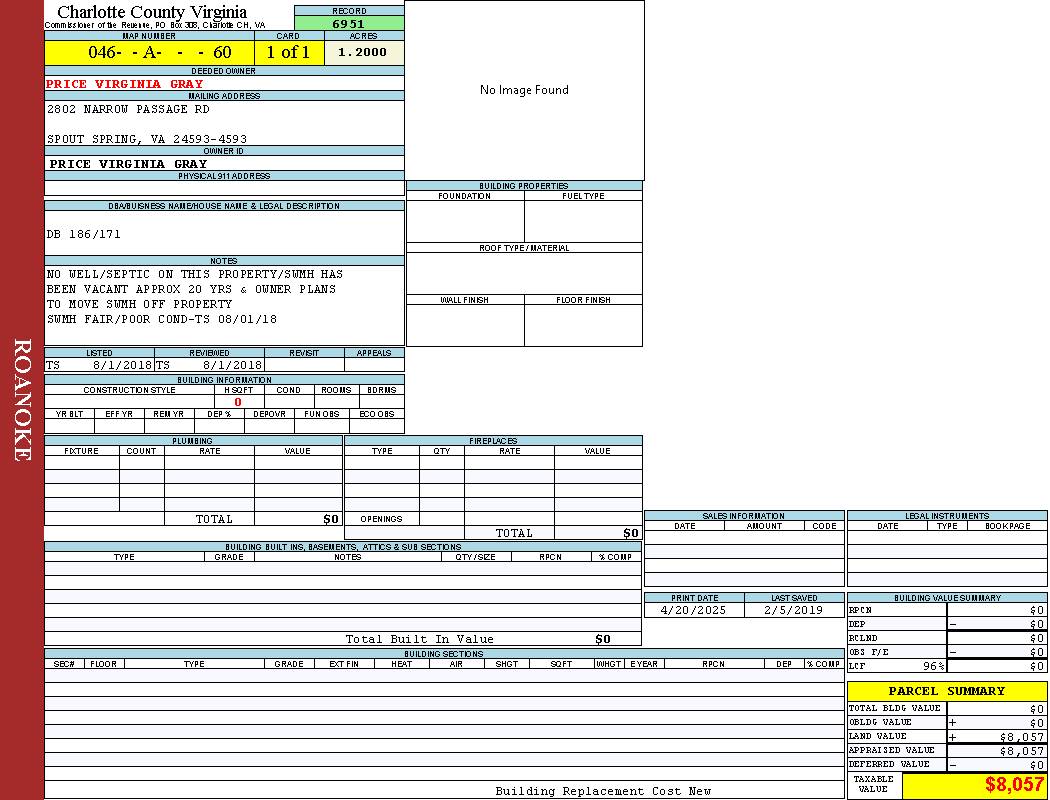The height and width of the screenshot is (800, 1050).
Task: Click the 'No Image Found' photo placeholder
Action: (x=524, y=90)
